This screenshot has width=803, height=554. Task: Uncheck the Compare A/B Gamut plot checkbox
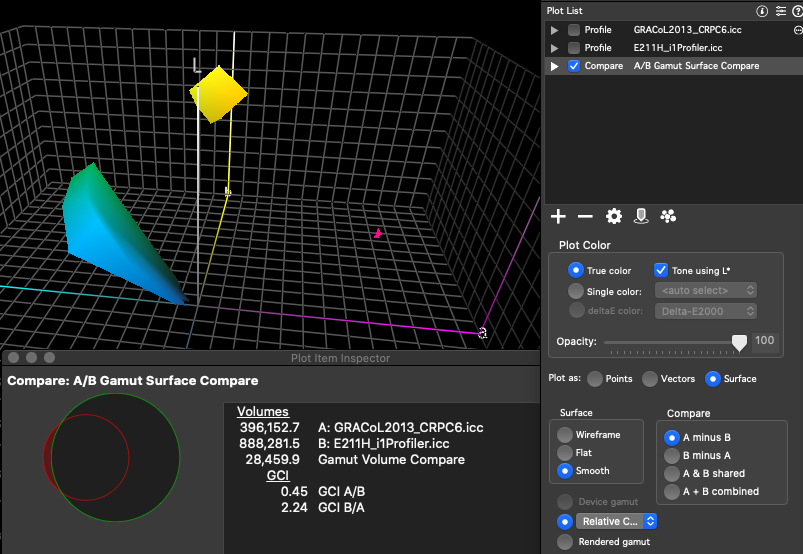(573, 66)
